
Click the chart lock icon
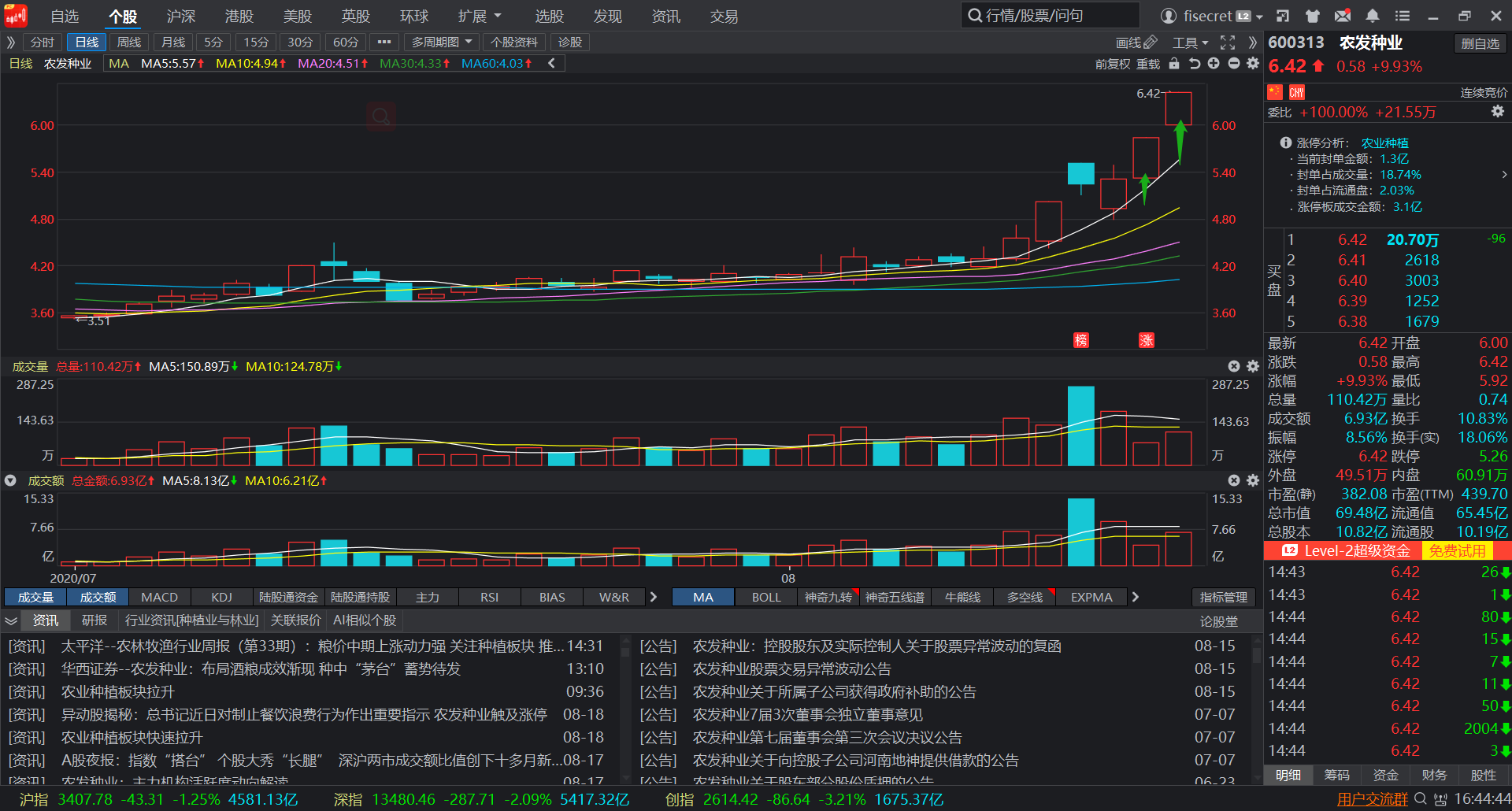(1174, 64)
